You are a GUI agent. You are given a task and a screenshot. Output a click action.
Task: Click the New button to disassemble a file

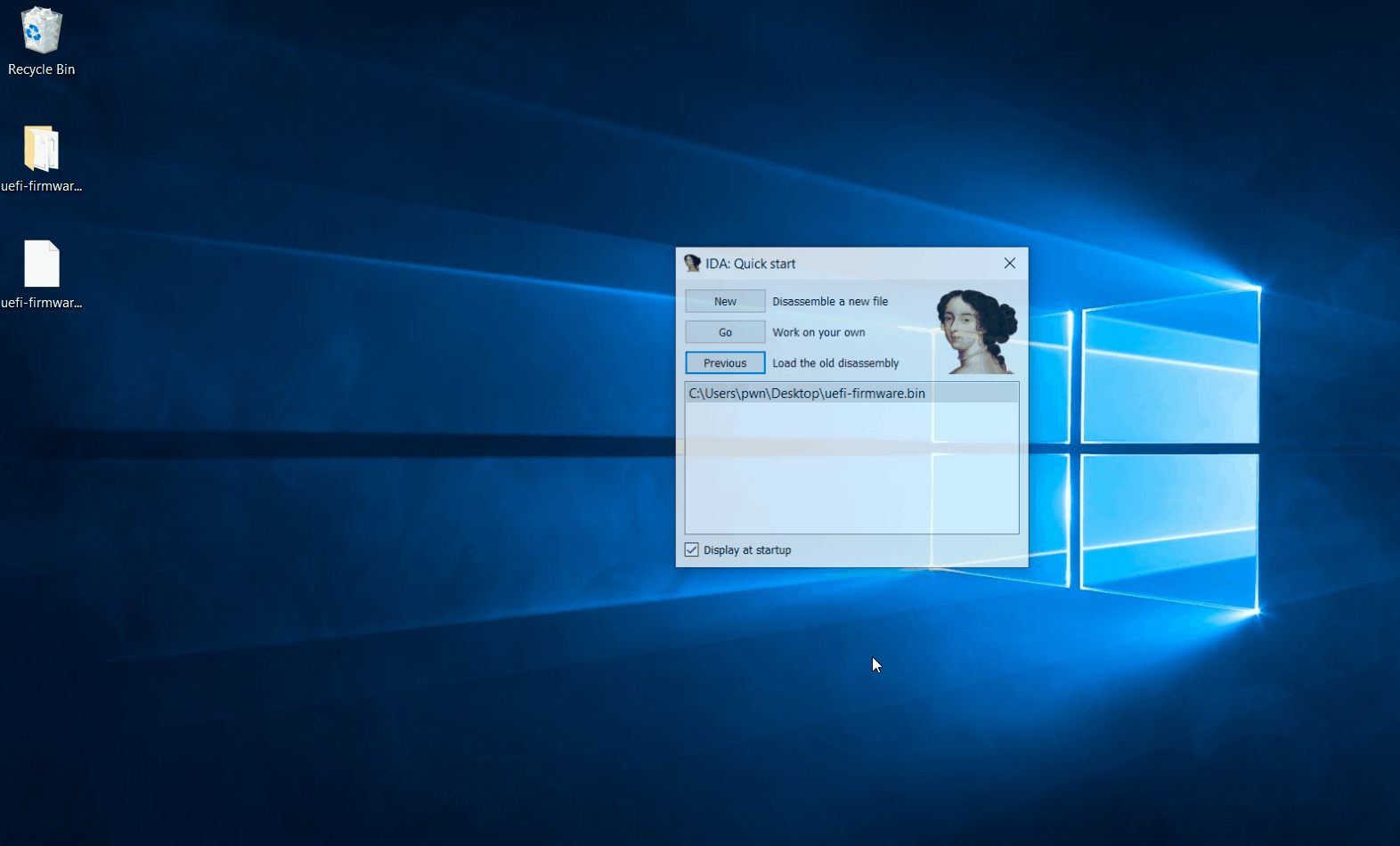pyautogui.click(x=725, y=301)
